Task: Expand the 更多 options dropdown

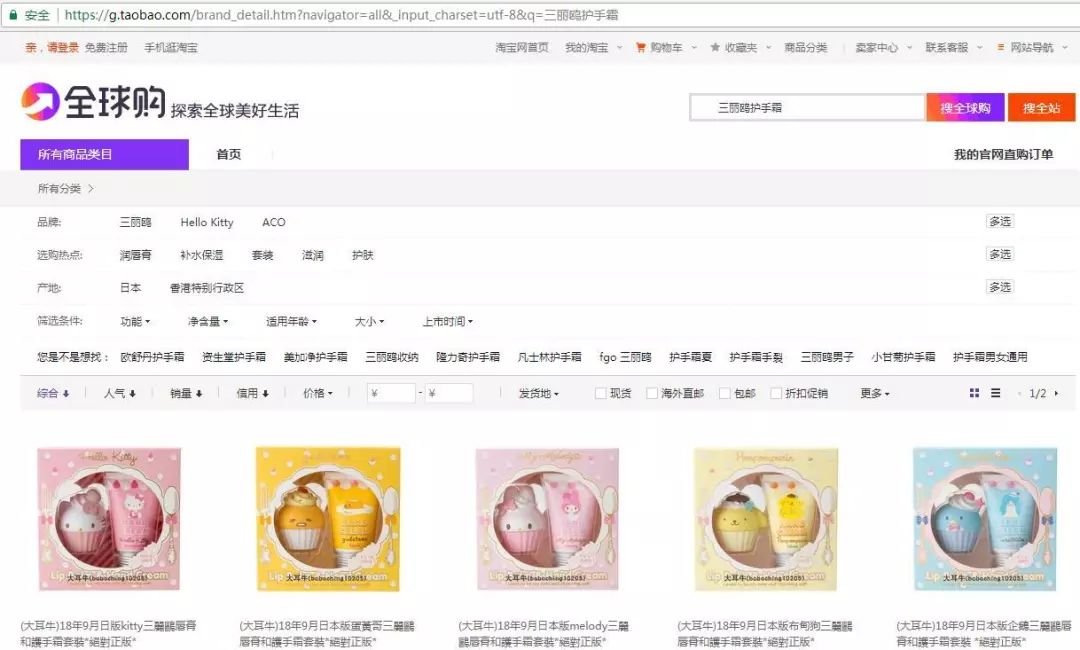Action: [x=875, y=393]
